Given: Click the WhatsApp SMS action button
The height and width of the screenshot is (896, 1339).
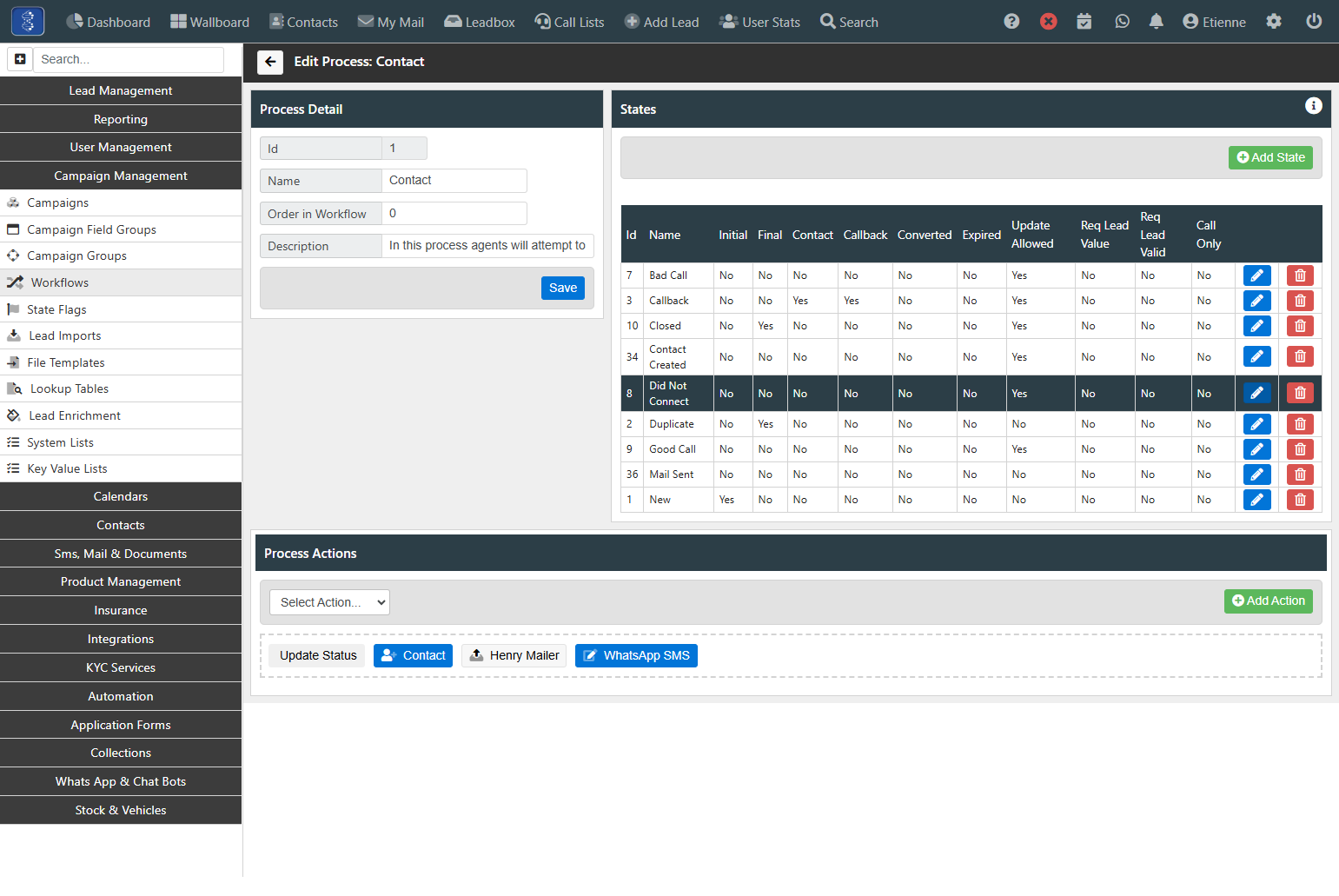Looking at the screenshot, I should pos(636,655).
